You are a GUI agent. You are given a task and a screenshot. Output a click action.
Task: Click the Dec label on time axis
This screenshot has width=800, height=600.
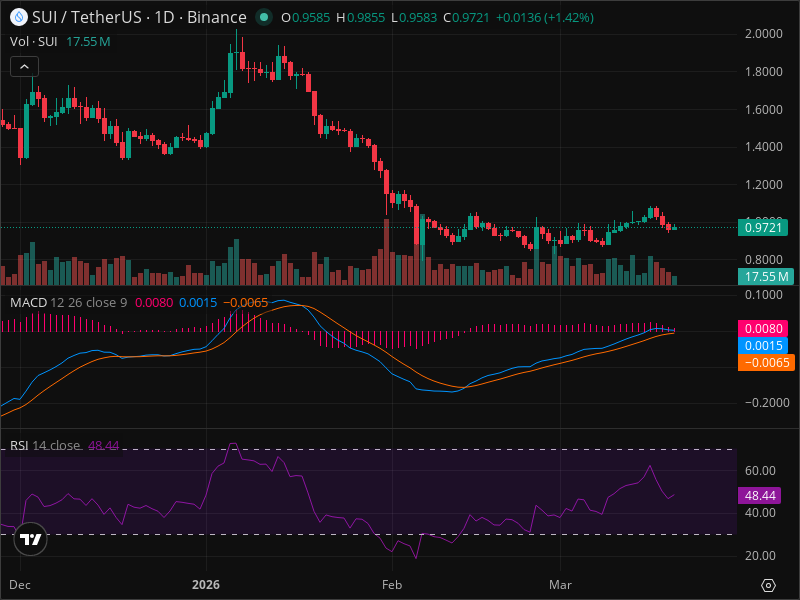click(x=20, y=585)
